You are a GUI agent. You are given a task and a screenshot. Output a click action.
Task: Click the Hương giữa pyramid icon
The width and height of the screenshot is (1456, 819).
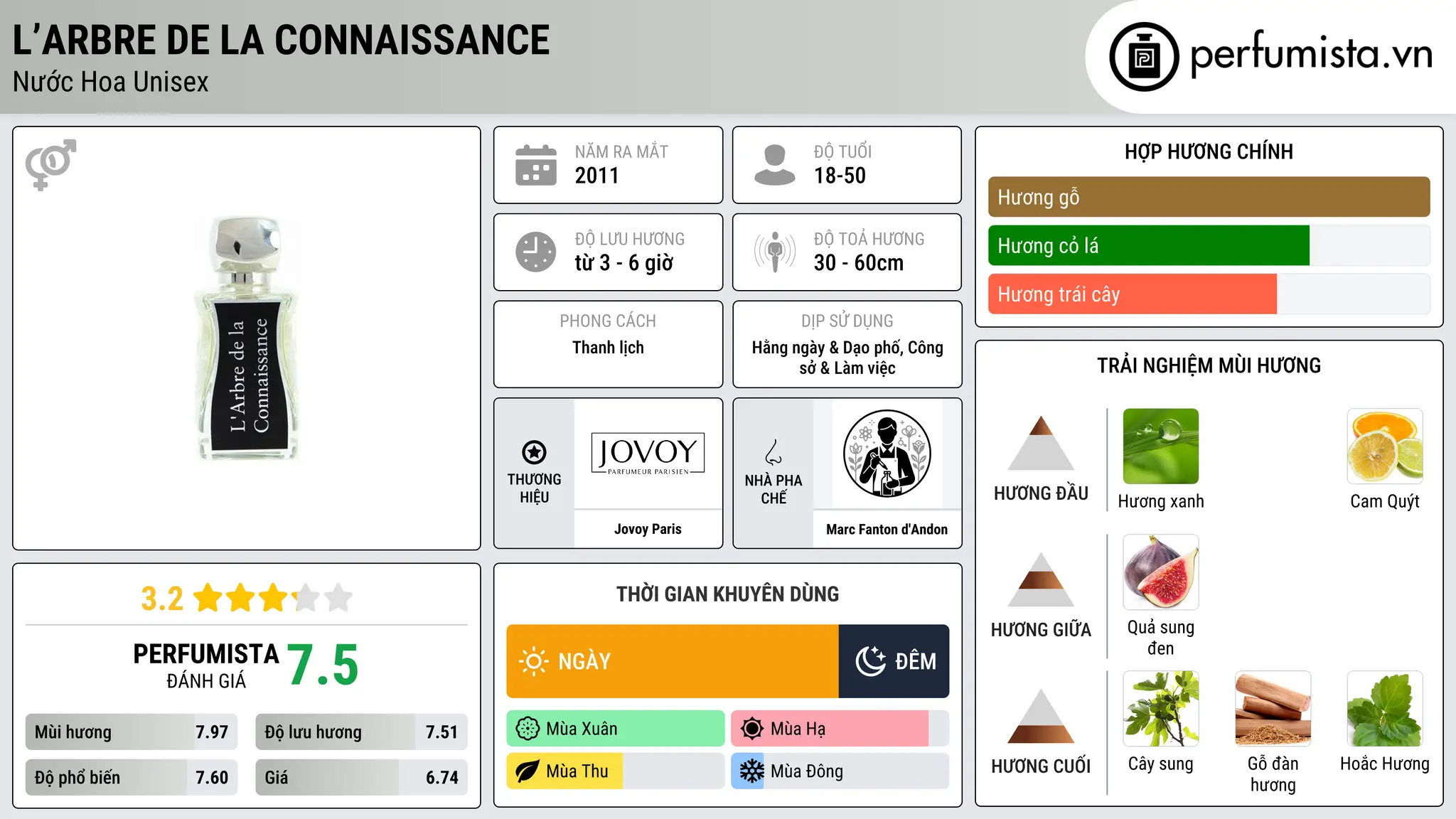tap(1041, 579)
